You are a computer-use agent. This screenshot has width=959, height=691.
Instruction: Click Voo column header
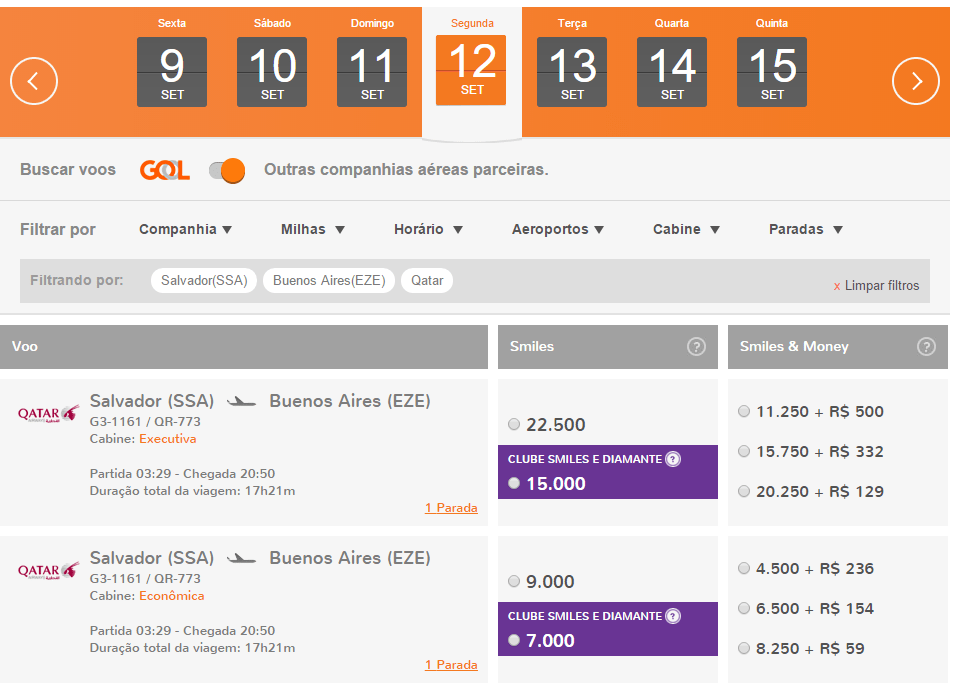coord(244,347)
